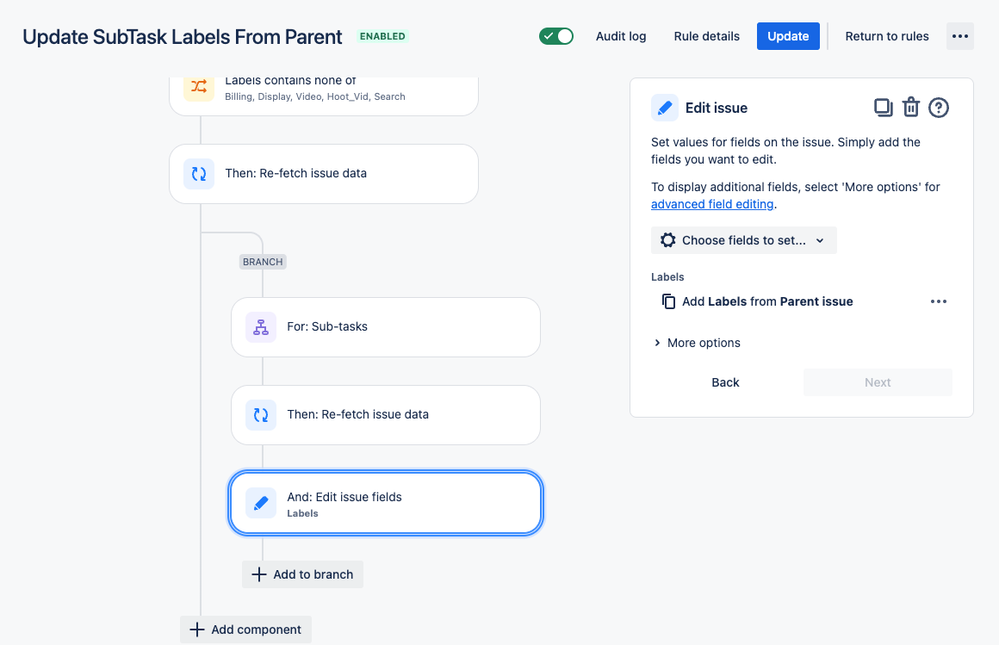The height and width of the screenshot is (645, 999).
Task: Click the duplicate component icon
Action: coord(883,108)
